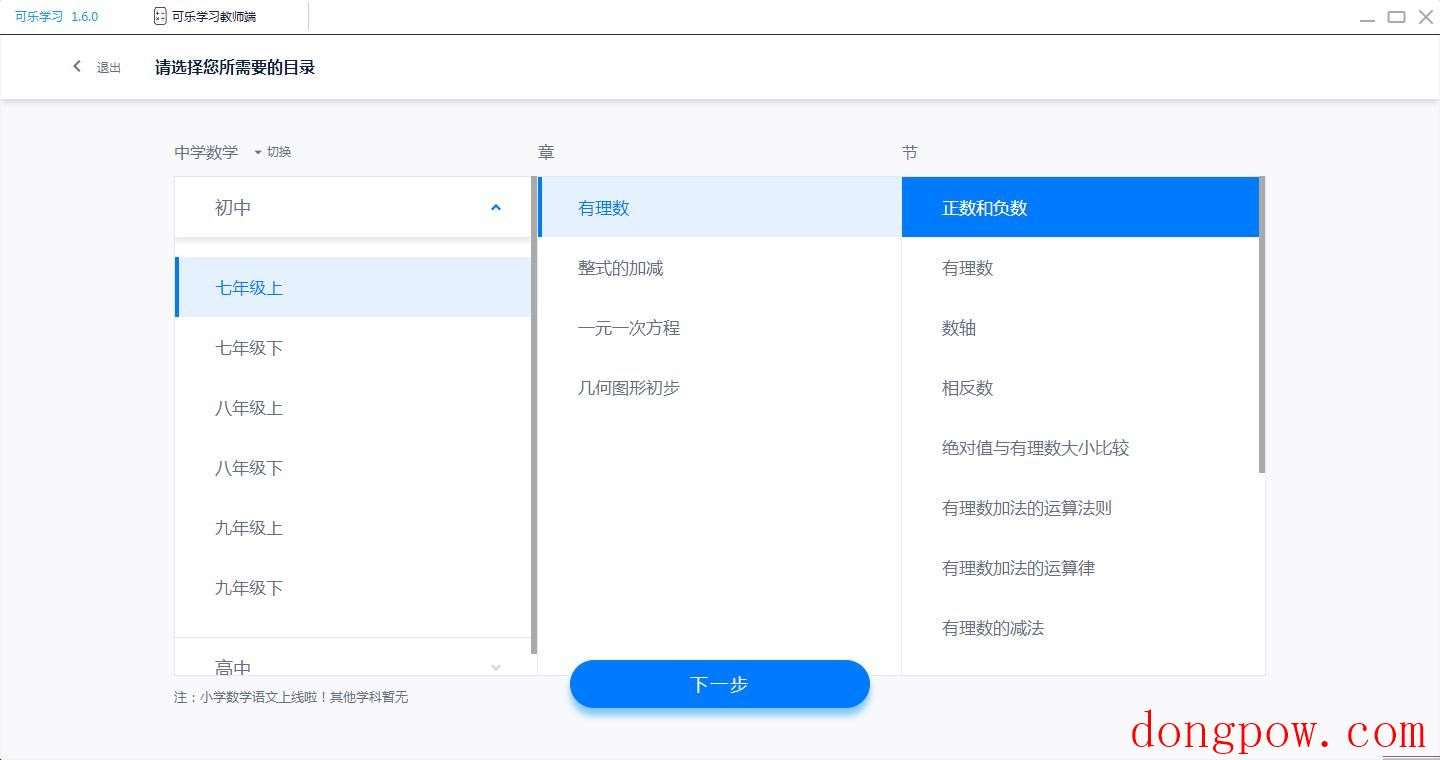
Task: Select section 有理数 in 节 column
Action: pyautogui.click(x=1080, y=268)
